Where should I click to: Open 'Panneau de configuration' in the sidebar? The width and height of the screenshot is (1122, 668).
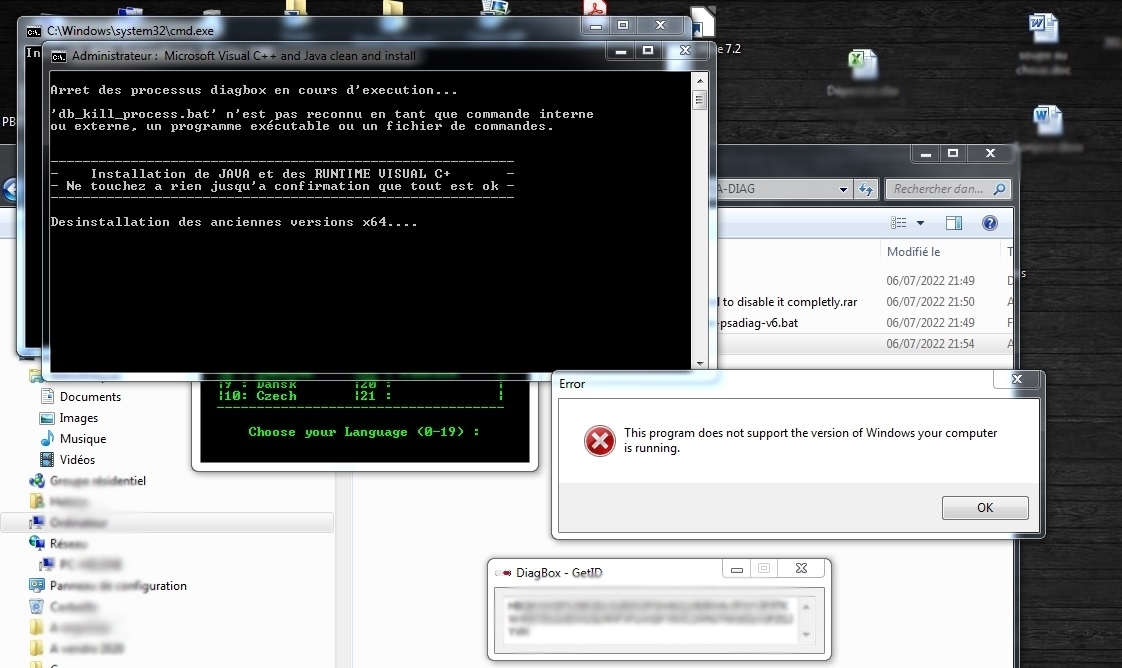(118, 586)
